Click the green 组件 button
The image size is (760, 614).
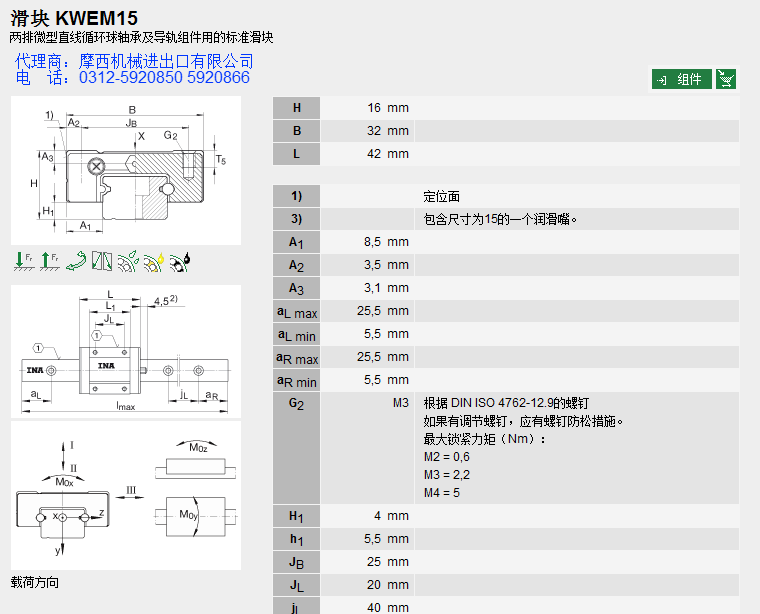point(682,79)
